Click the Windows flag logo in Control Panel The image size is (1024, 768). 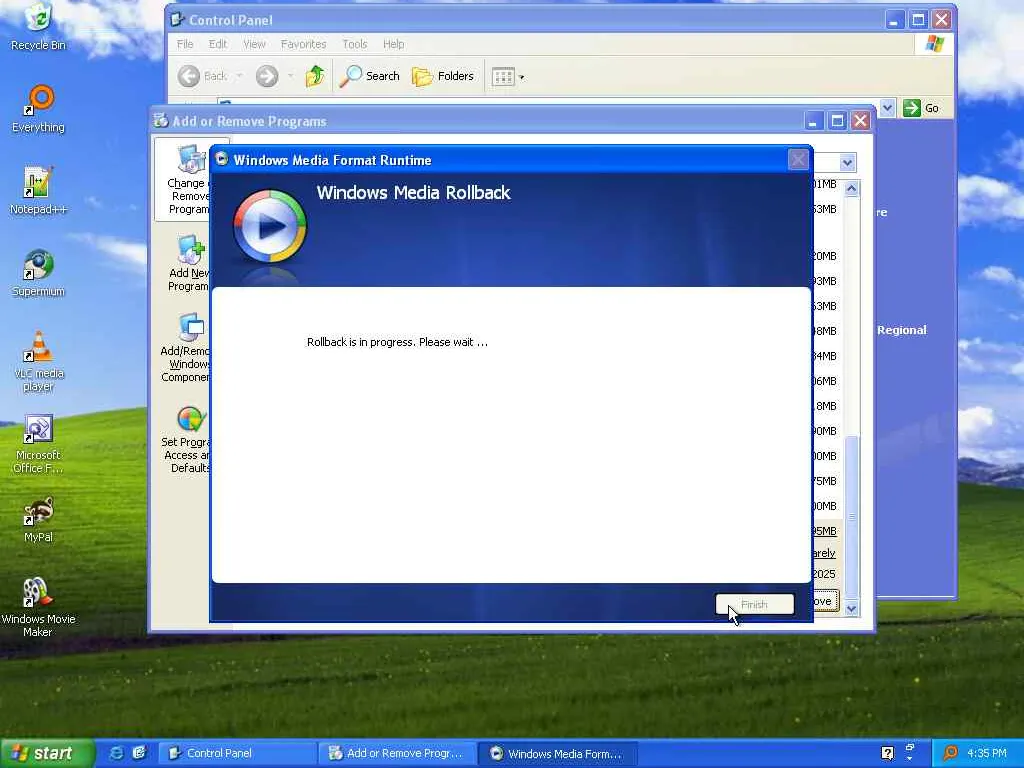point(935,44)
